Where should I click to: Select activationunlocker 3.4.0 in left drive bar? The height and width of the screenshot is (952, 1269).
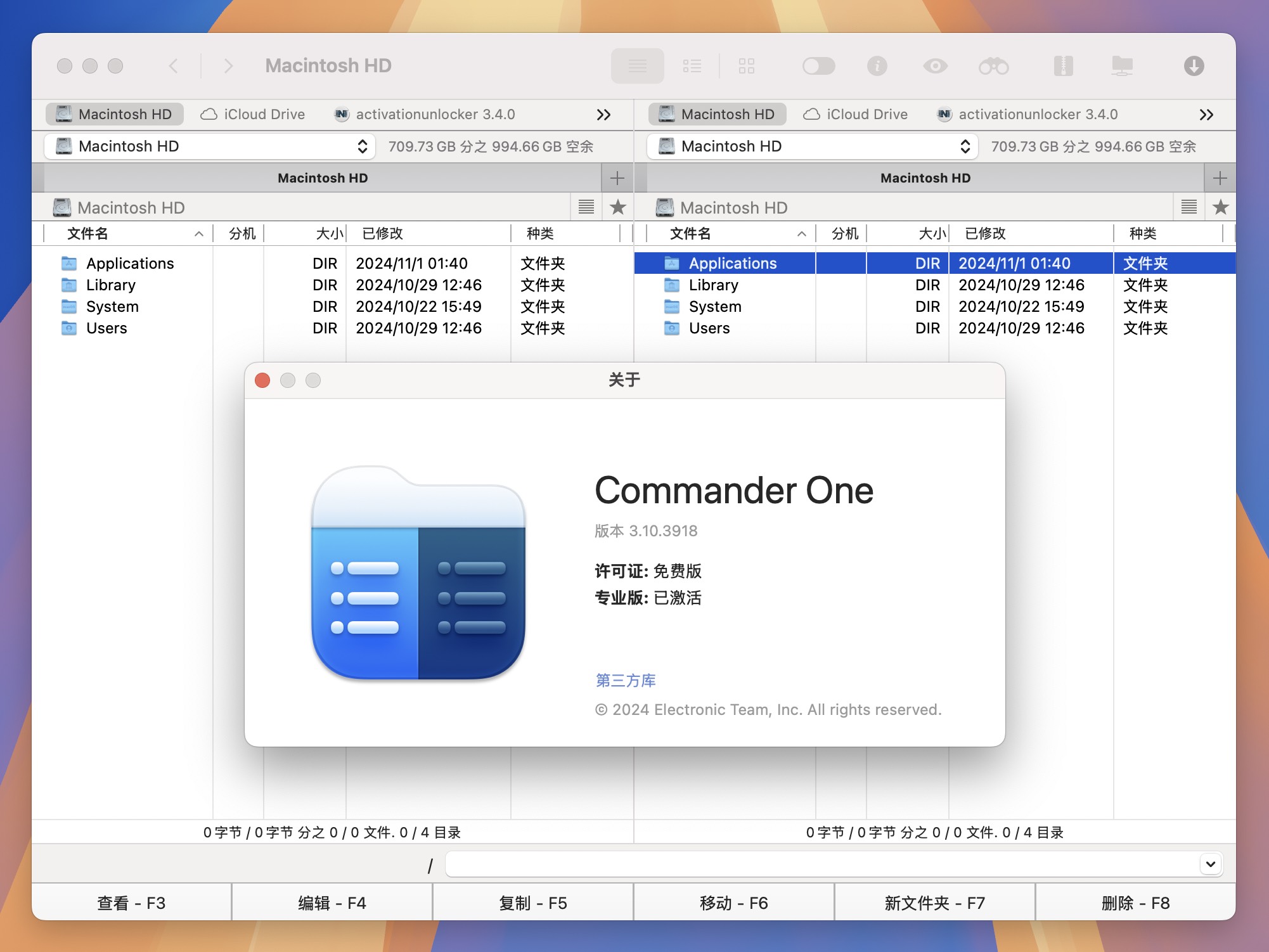click(x=424, y=114)
